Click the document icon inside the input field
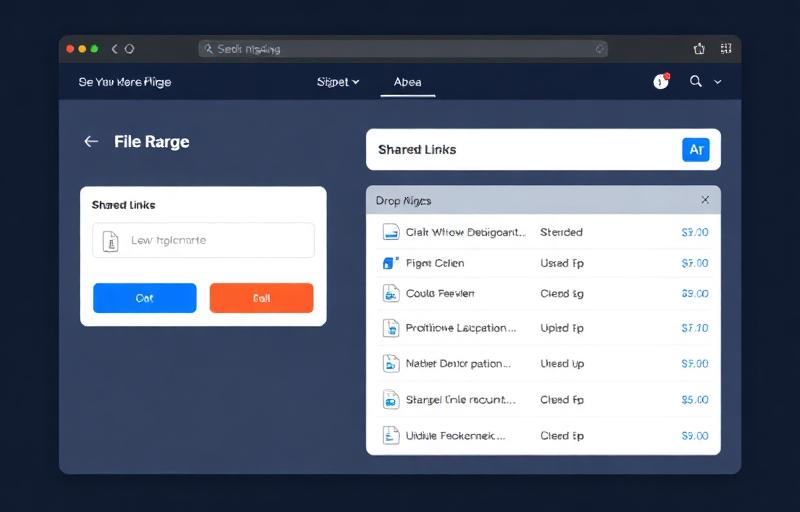800x512 pixels. coord(110,241)
